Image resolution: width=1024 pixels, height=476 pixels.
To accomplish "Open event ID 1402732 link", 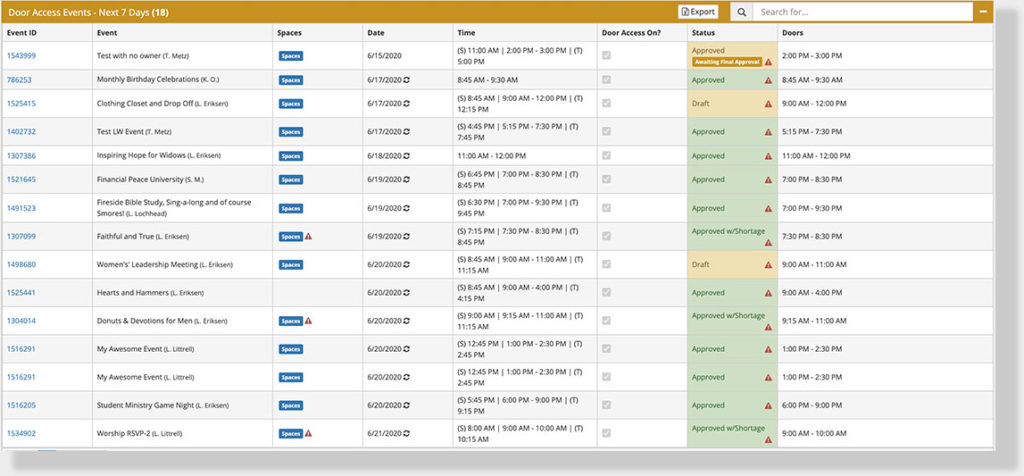I will [x=21, y=132].
